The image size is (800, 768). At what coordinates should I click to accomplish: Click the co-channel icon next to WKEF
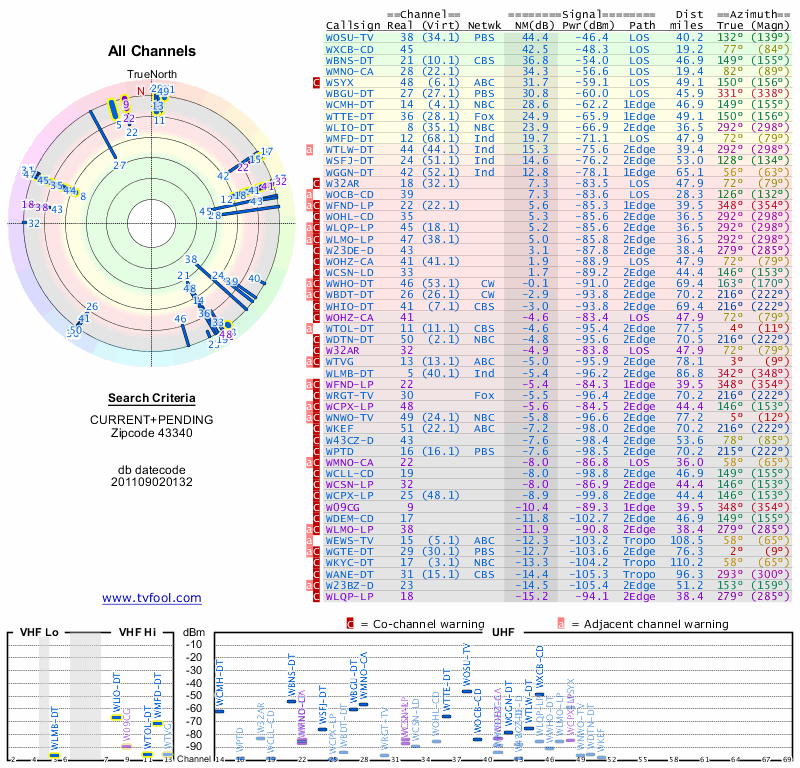point(317,427)
